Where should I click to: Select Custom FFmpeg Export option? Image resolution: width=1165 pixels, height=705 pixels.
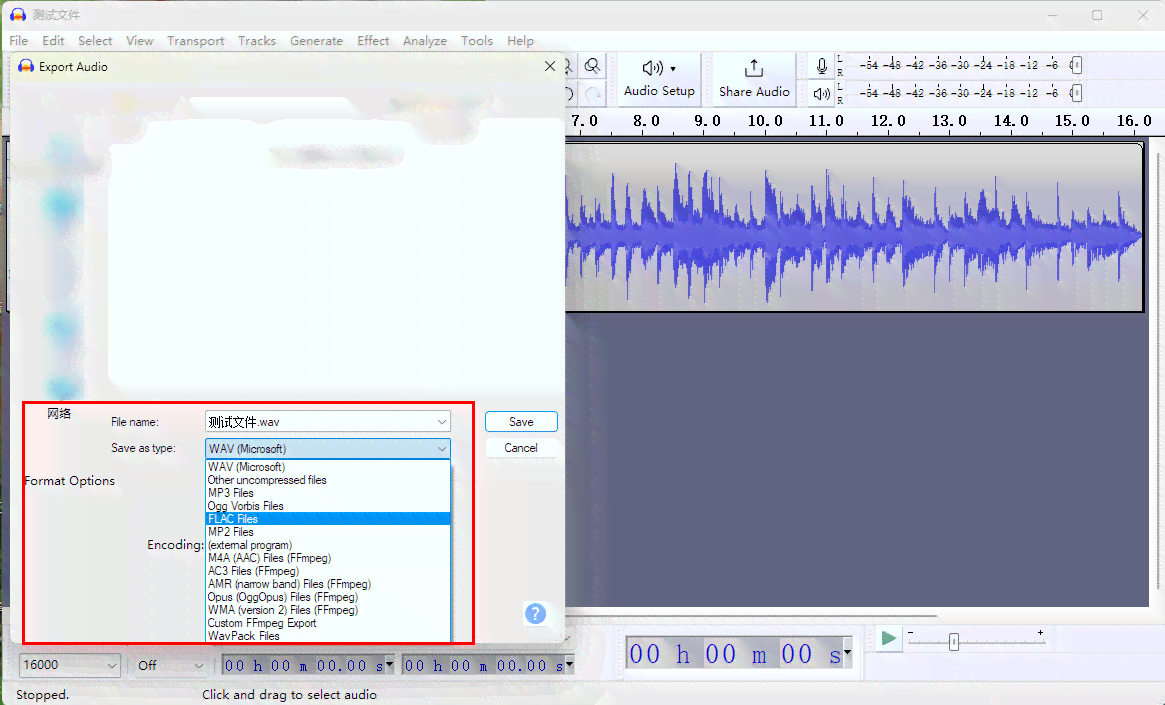[328, 623]
